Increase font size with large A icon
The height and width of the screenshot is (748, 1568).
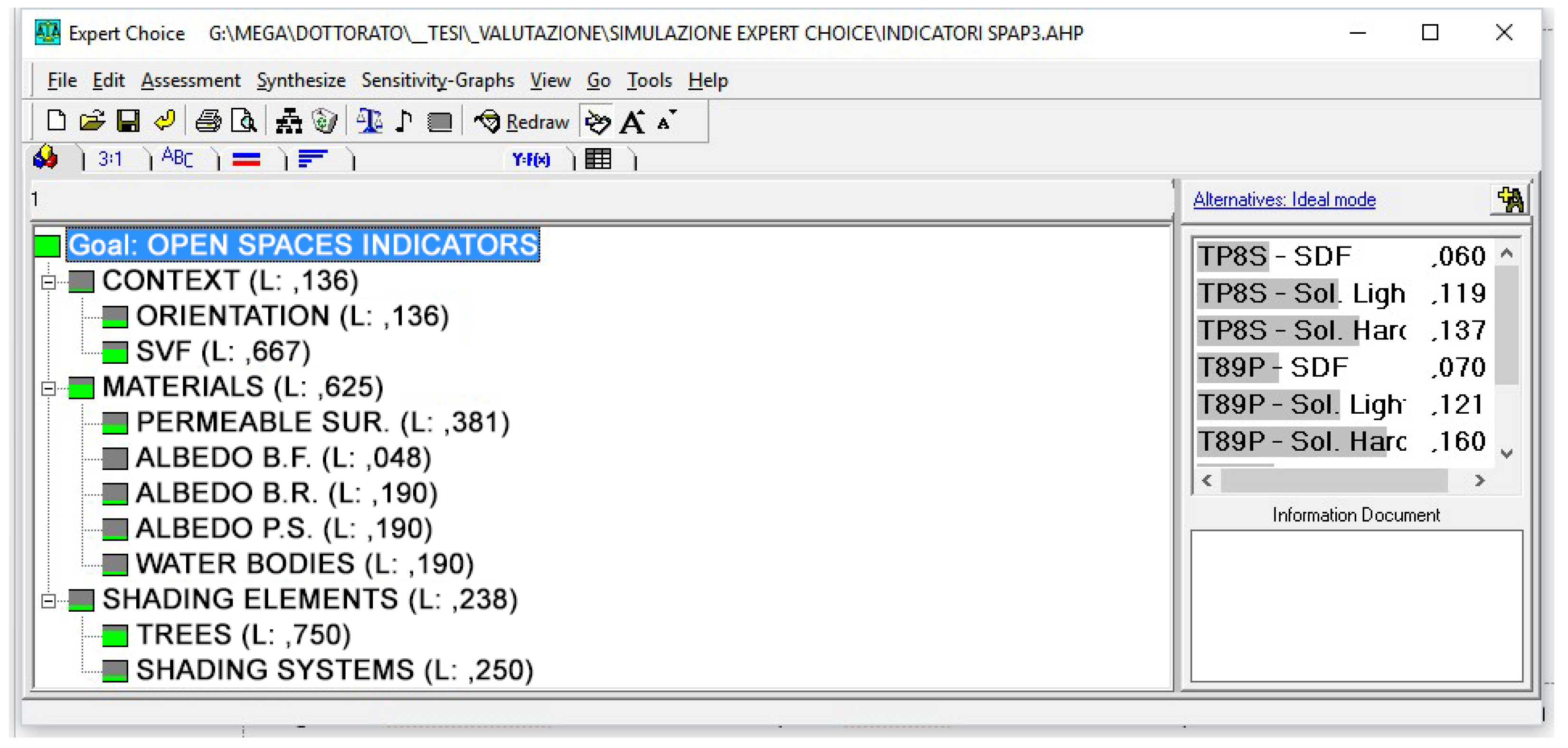coord(633,122)
